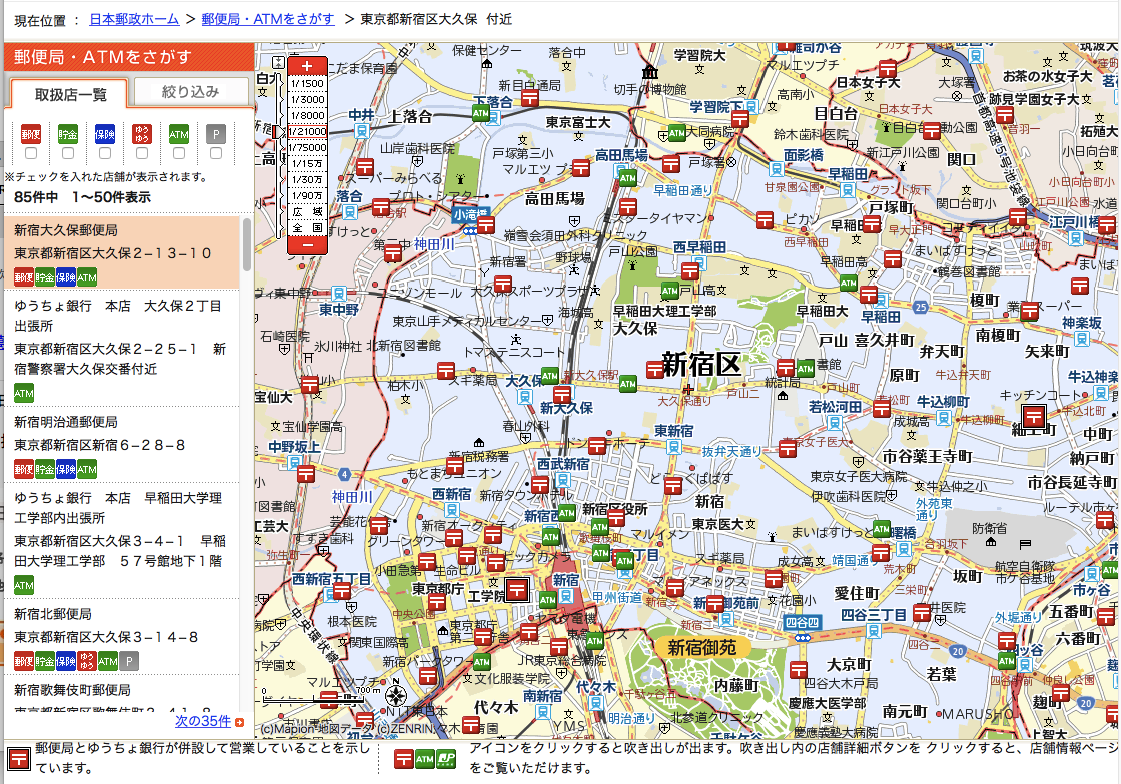Check the 保険 filter checkbox
The height and width of the screenshot is (784, 1121).
[105, 153]
